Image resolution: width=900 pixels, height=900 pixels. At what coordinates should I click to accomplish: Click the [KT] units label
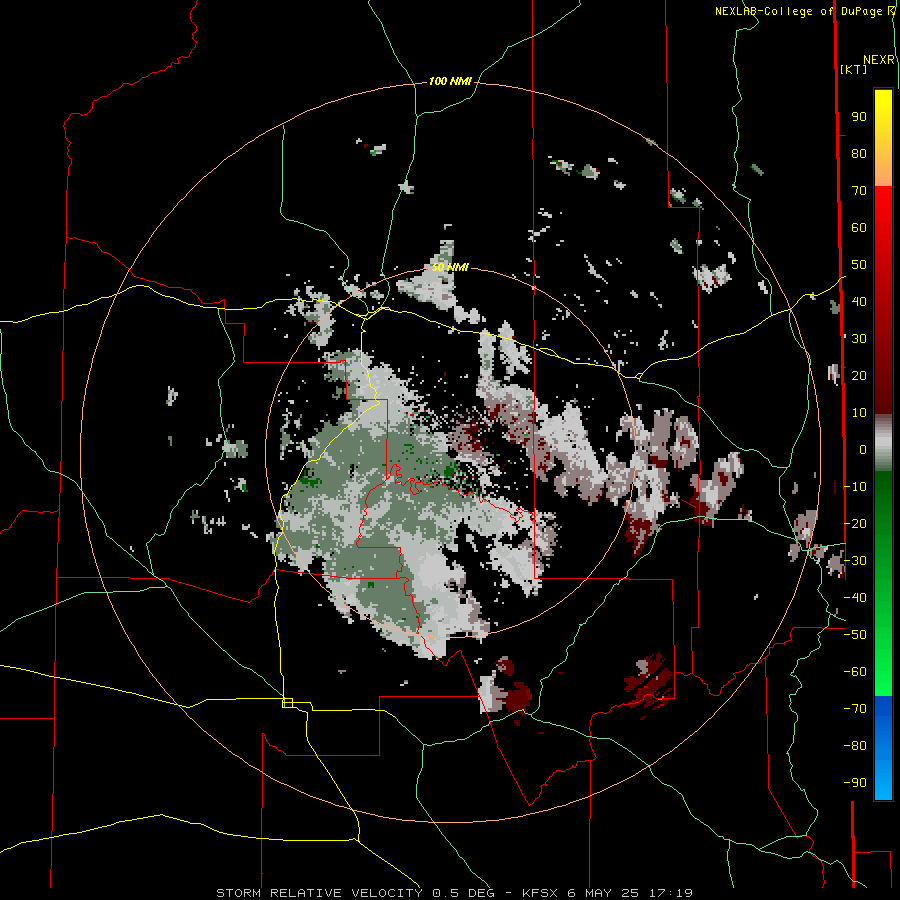pos(853,69)
